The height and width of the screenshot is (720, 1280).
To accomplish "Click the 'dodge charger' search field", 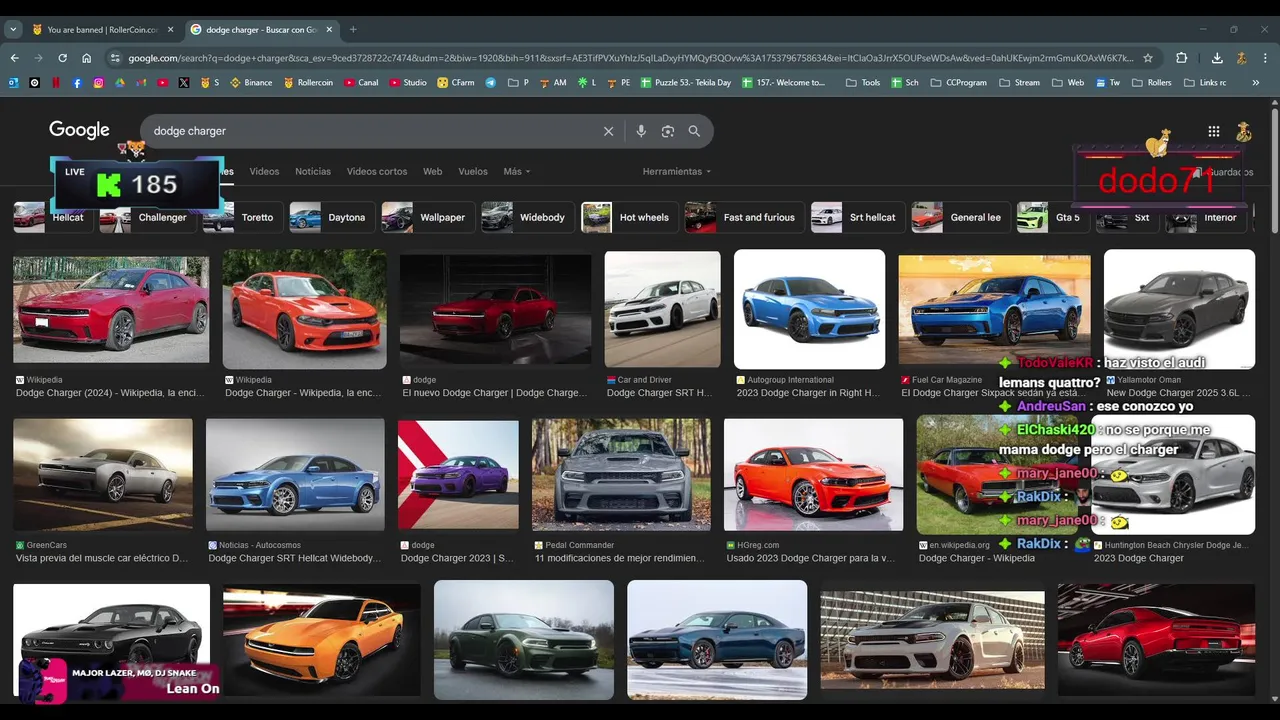I will click(370, 131).
